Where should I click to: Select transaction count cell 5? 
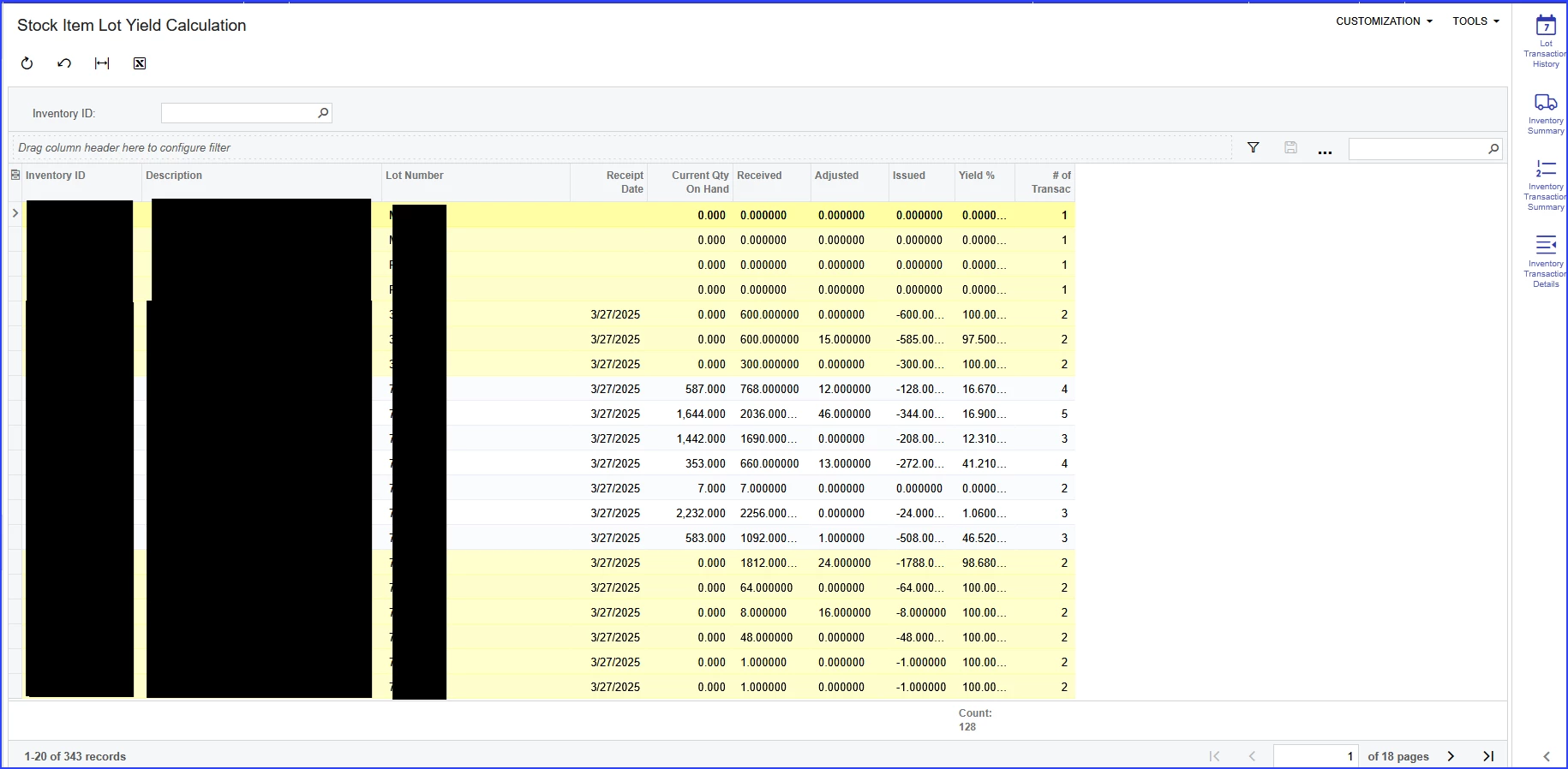pyautogui.click(x=1045, y=414)
